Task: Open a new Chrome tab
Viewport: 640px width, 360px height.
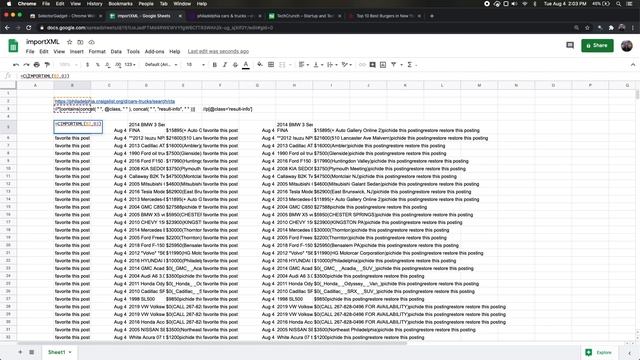Action: [432, 16]
